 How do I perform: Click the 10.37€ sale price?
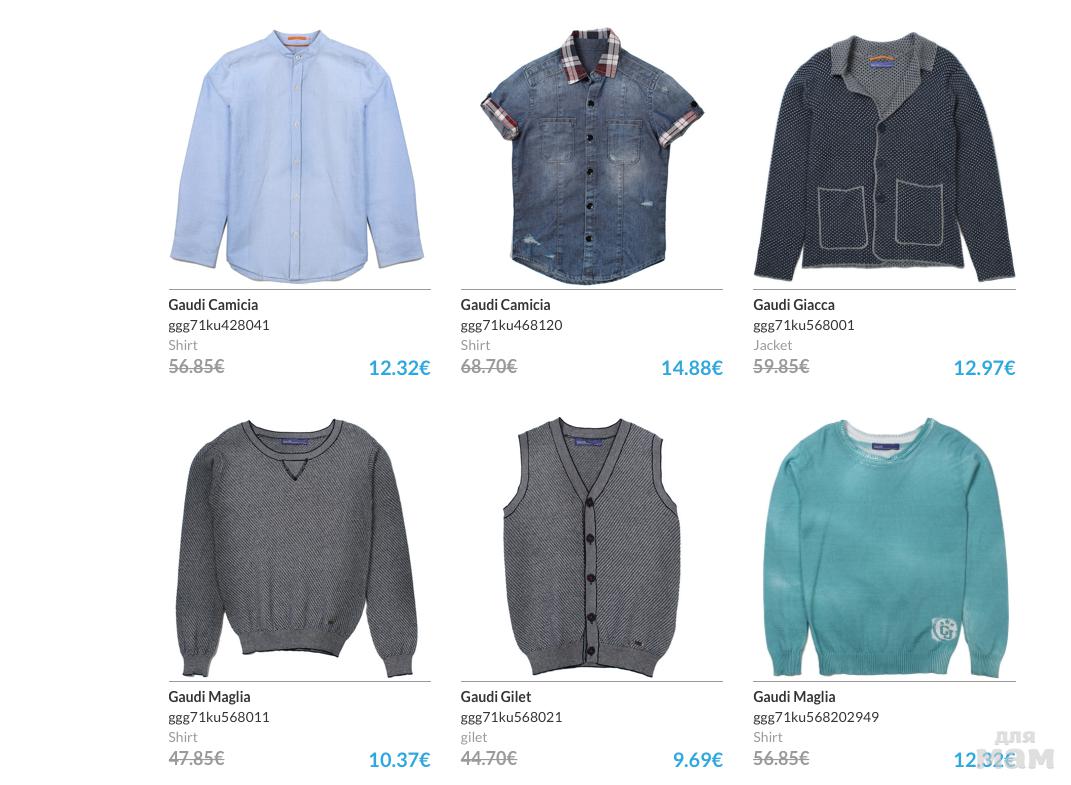pos(400,760)
